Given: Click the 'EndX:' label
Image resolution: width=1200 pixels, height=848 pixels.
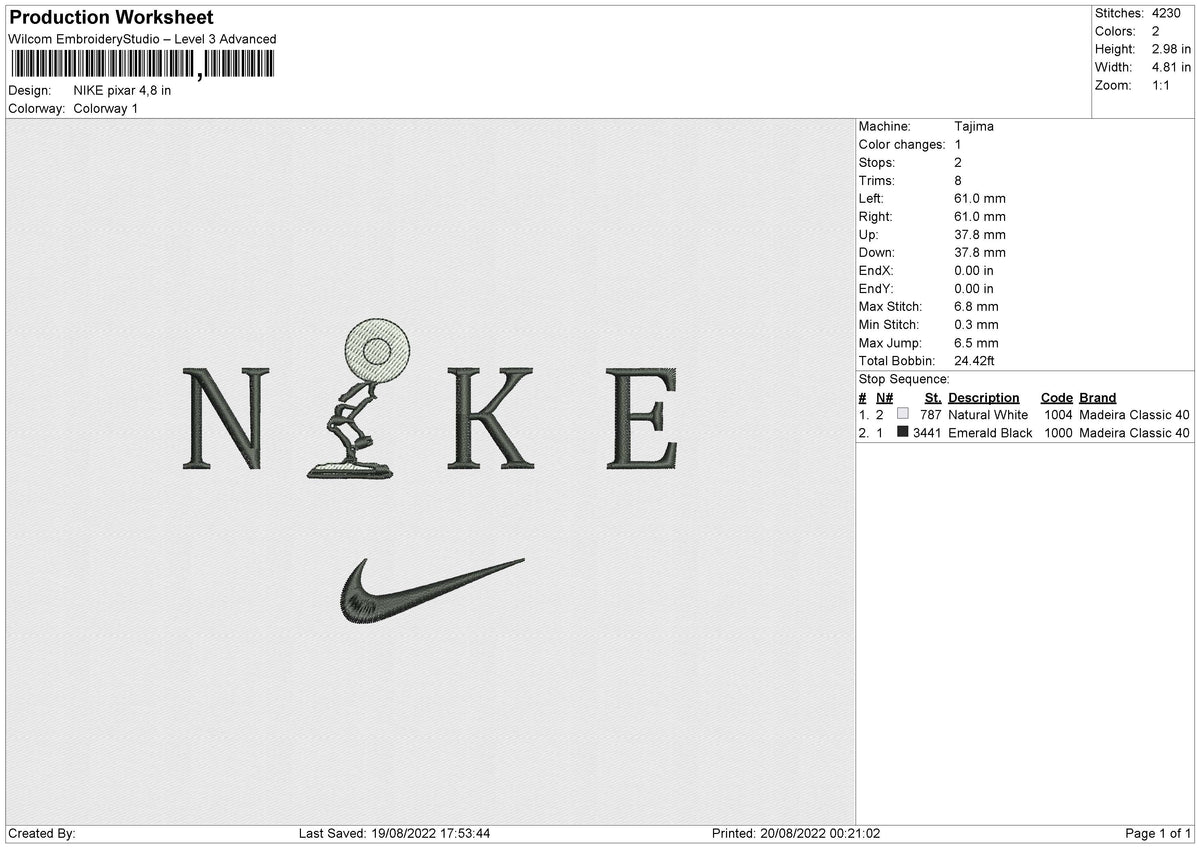Looking at the screenshot, I should click(876, 271).
